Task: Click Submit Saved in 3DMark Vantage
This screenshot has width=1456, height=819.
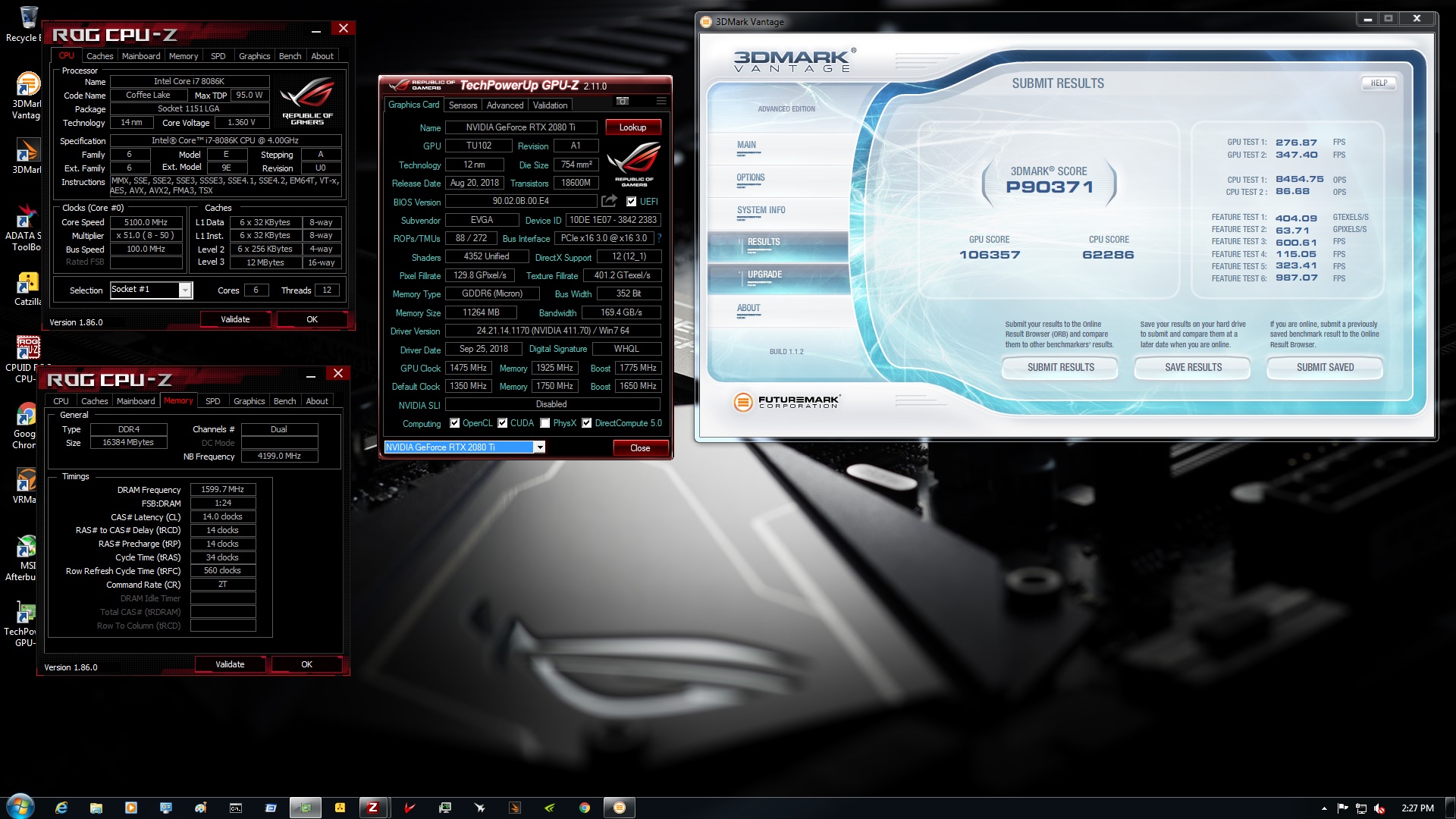Action: 1325,367
